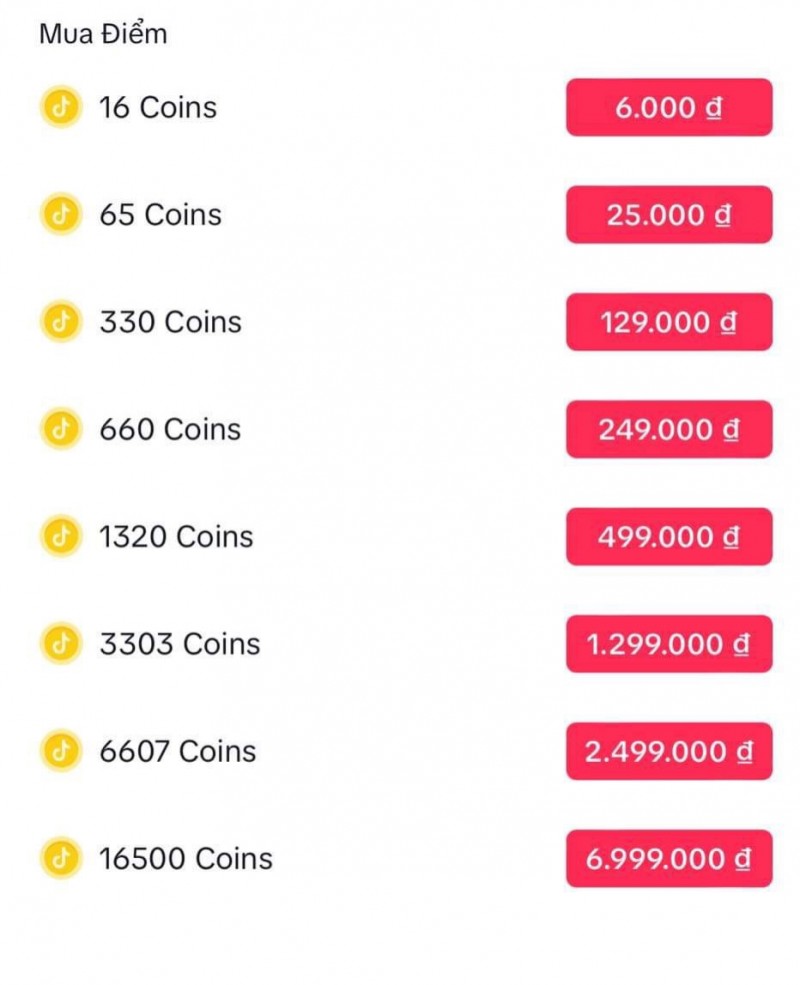The width and height of the screenshot is (800, 985).
Task: Click the coin icon beside 330 Coins
Action: (60, 322)
